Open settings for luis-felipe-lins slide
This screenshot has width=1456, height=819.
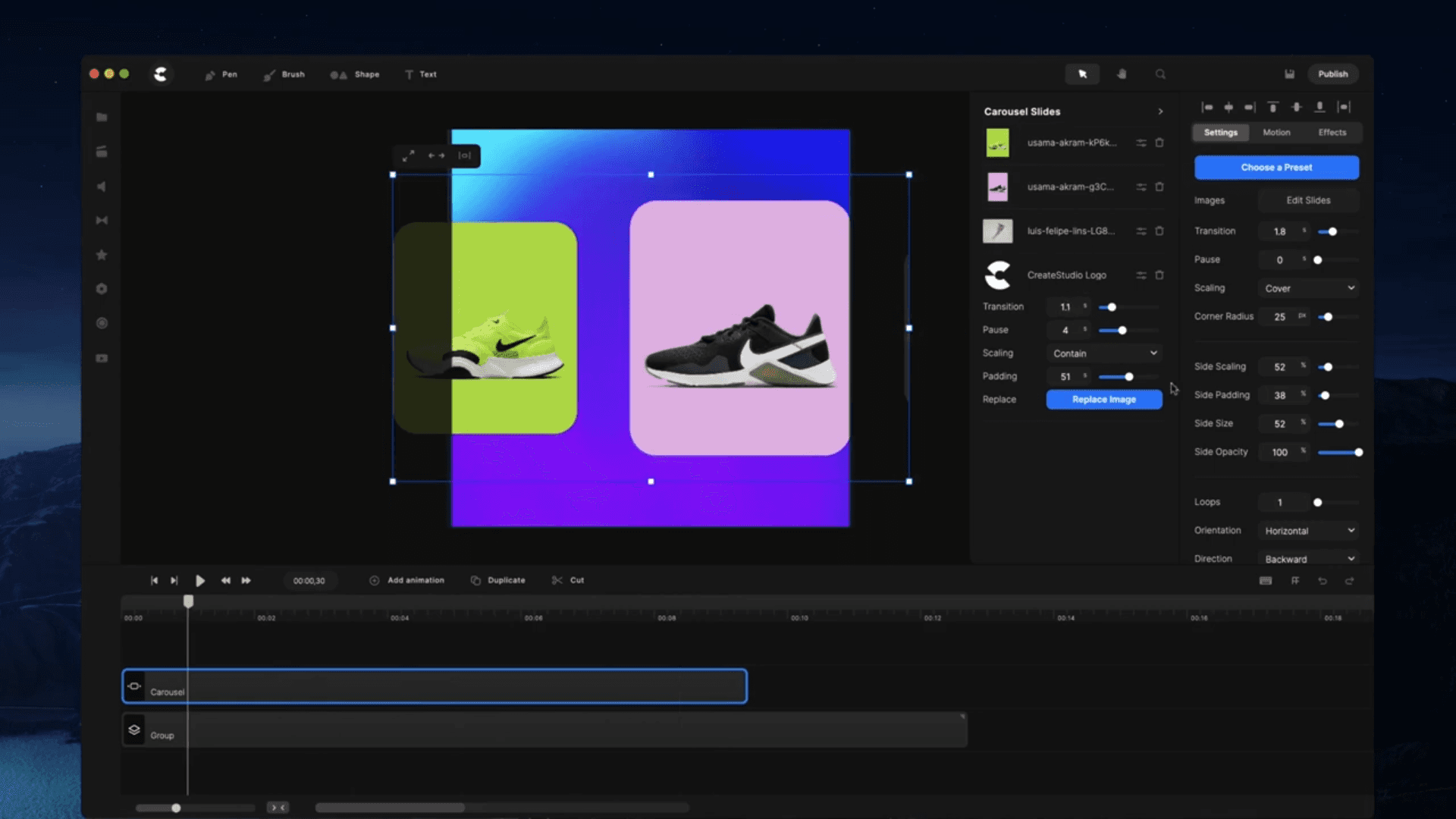point(1141,231)
